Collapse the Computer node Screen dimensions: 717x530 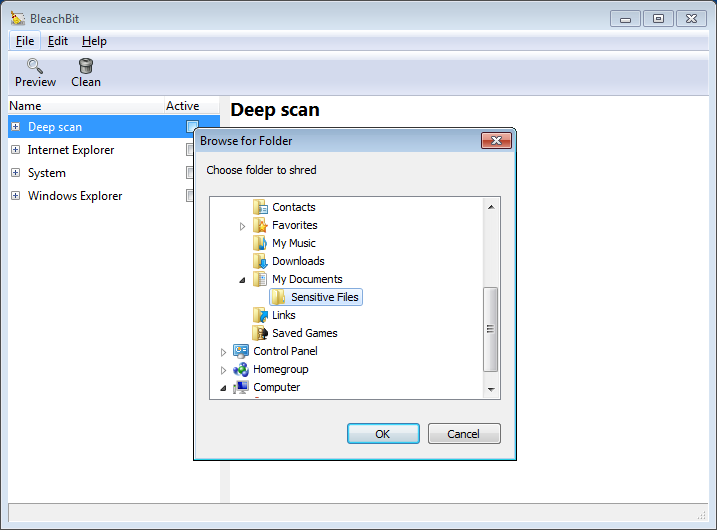[223, 388]
